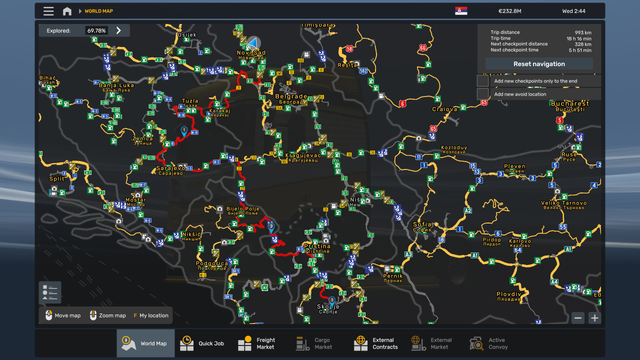This screenshot has width=640, height=360.
Task: Zoom out the map with minus button
Action: [578, 318]
